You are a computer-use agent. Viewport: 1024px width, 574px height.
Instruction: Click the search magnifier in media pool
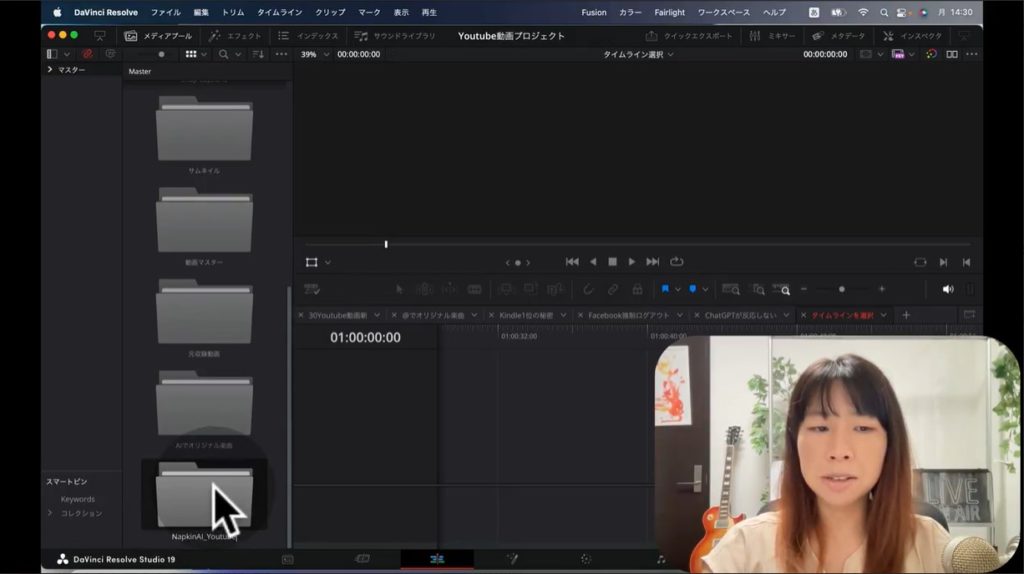[224, 54]
